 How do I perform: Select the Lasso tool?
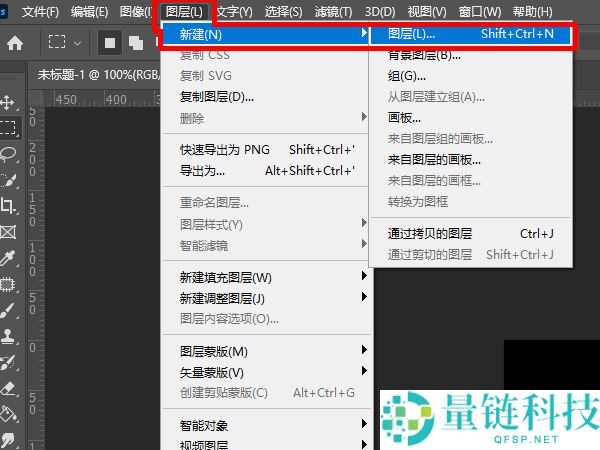(8, 154)
